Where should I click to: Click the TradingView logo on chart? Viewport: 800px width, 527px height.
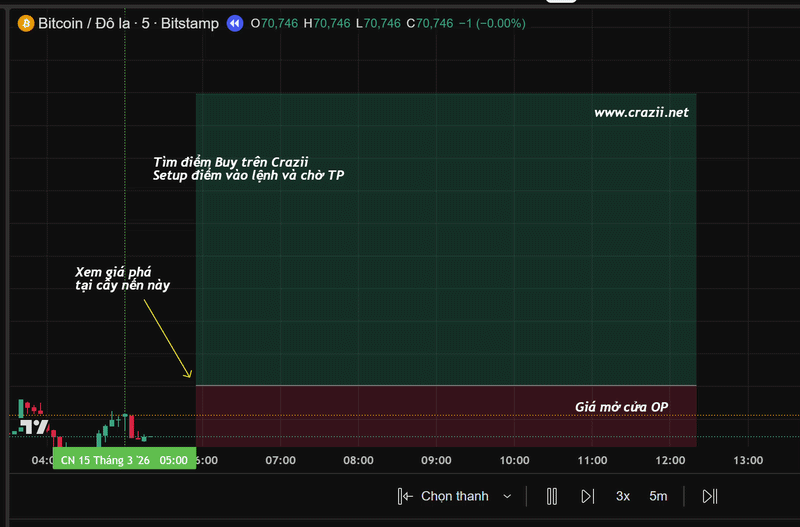tap(35, 427)
